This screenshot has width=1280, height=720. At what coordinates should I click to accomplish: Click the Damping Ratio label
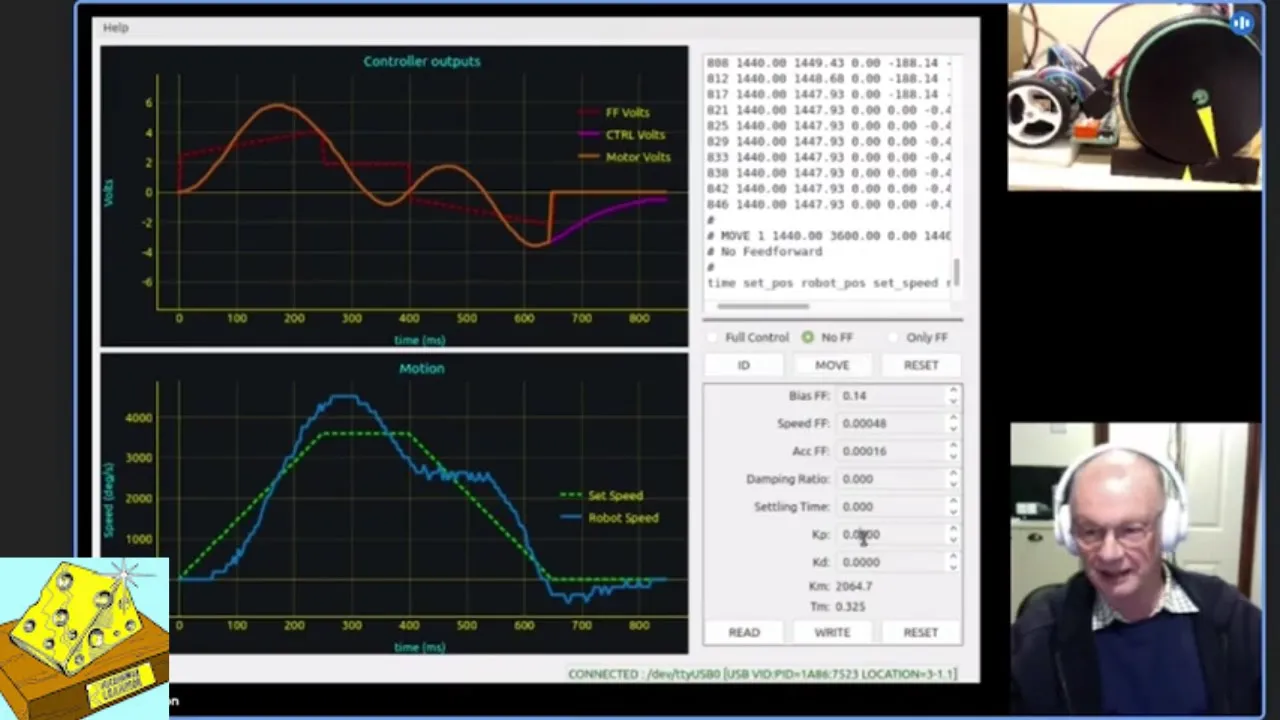point(787,479)
